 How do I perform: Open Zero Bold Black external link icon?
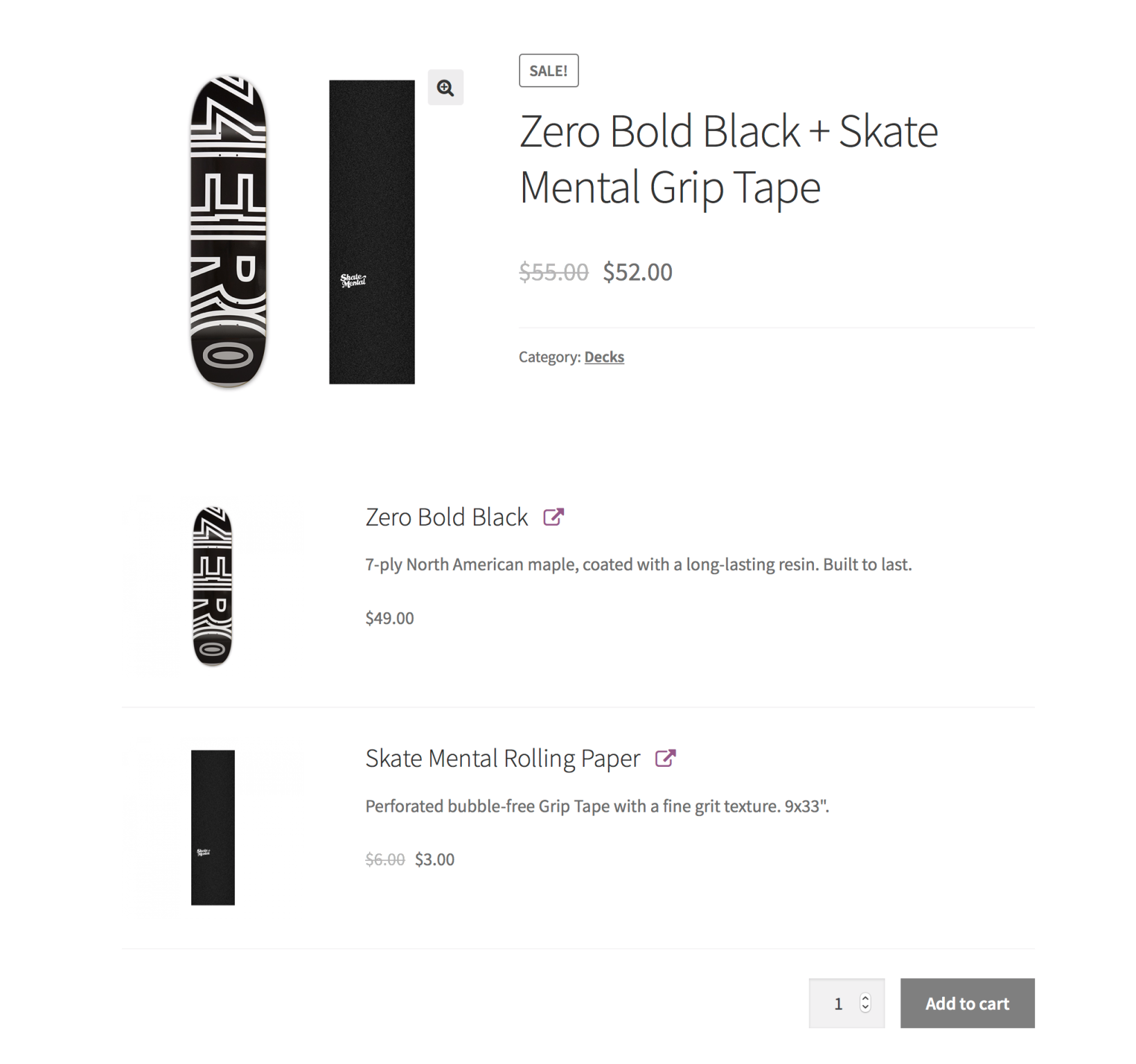(x=553, y=517)
